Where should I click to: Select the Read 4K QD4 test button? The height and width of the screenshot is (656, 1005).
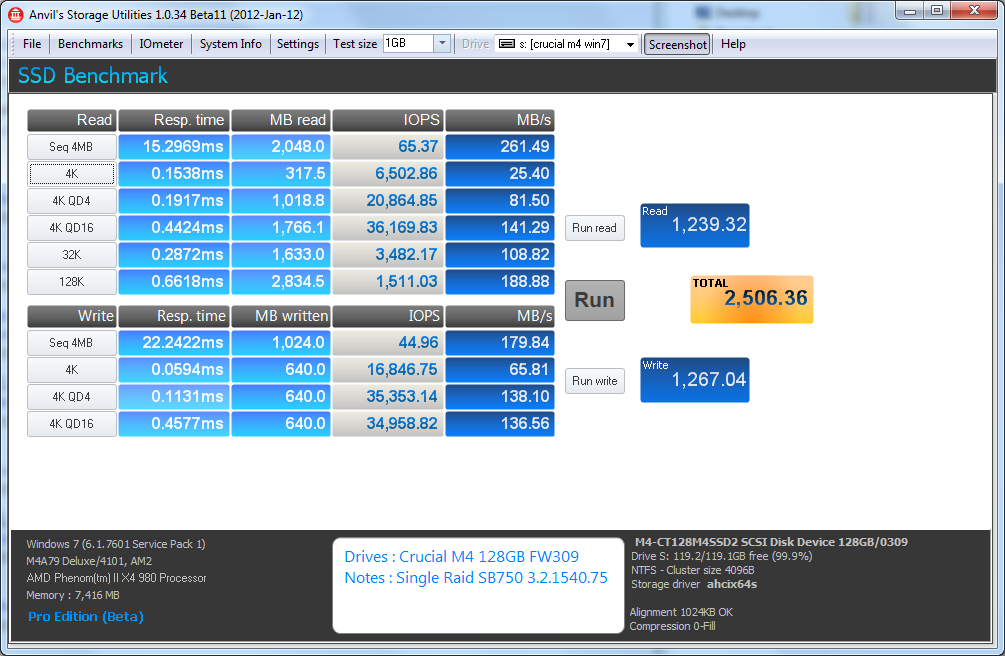[72, 201]
